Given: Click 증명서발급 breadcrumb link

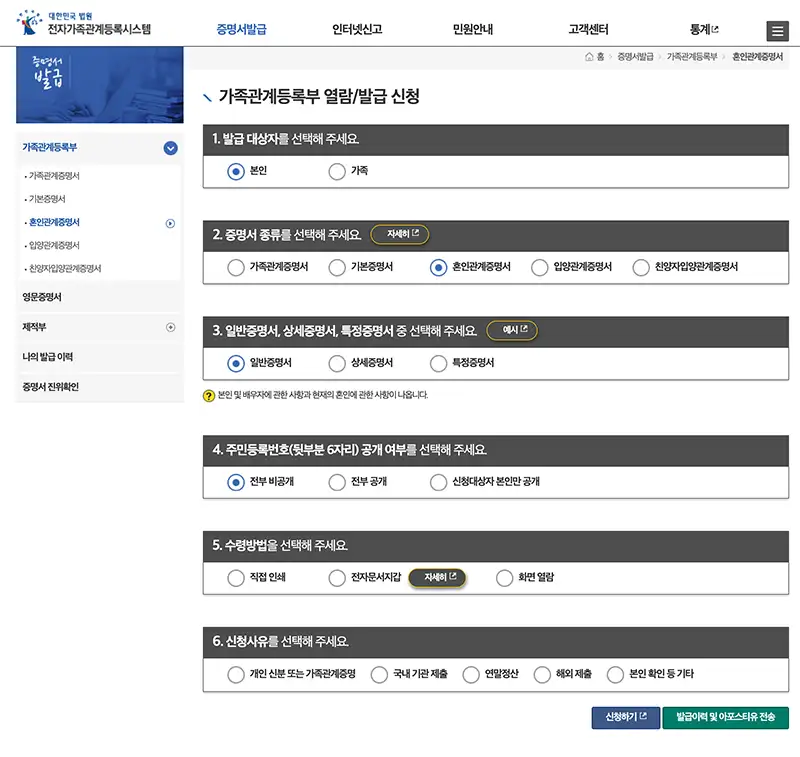Looking at the screenshot, I should pos(635,57).
